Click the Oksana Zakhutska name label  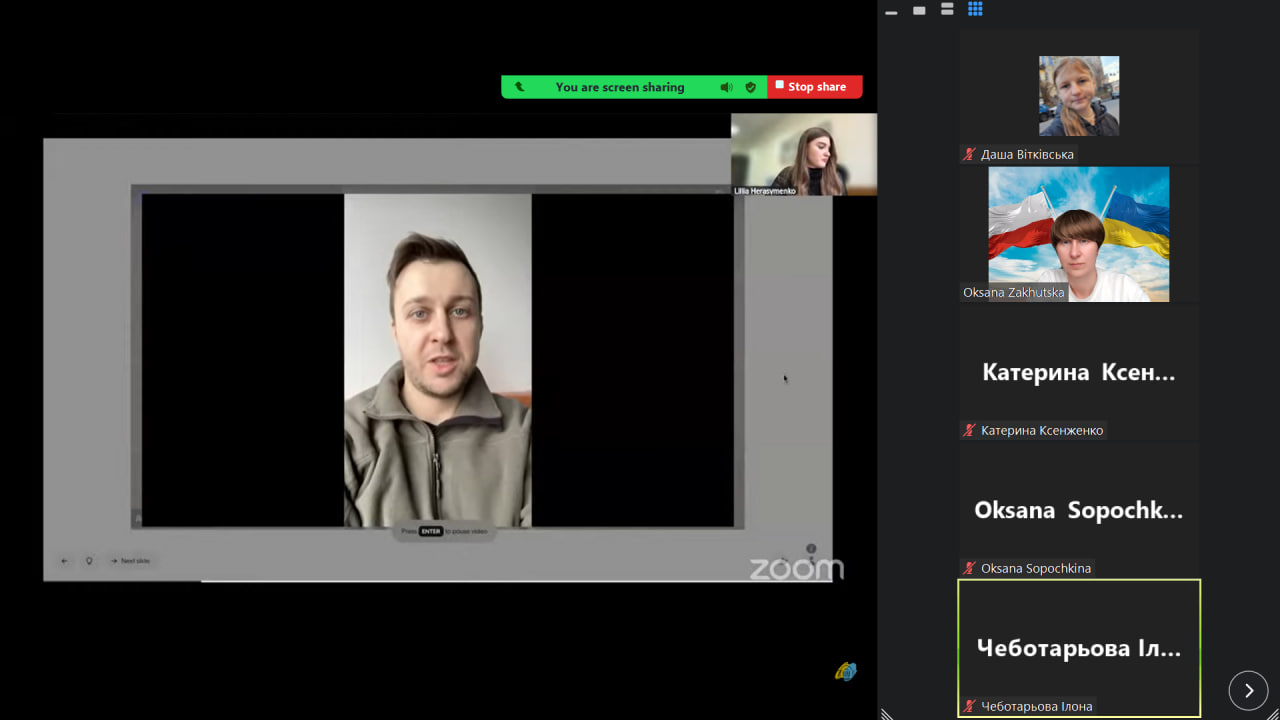1013,293
